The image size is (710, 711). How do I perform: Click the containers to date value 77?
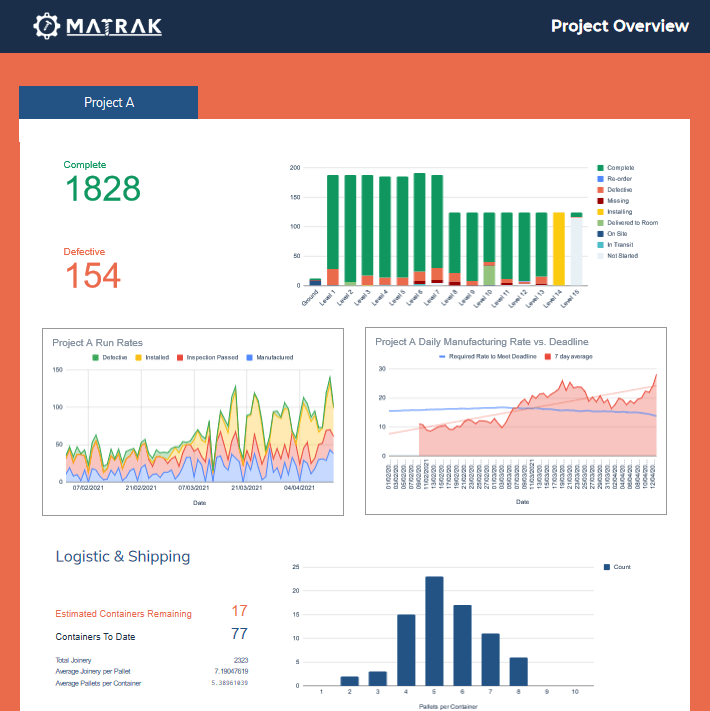(239, 633)
